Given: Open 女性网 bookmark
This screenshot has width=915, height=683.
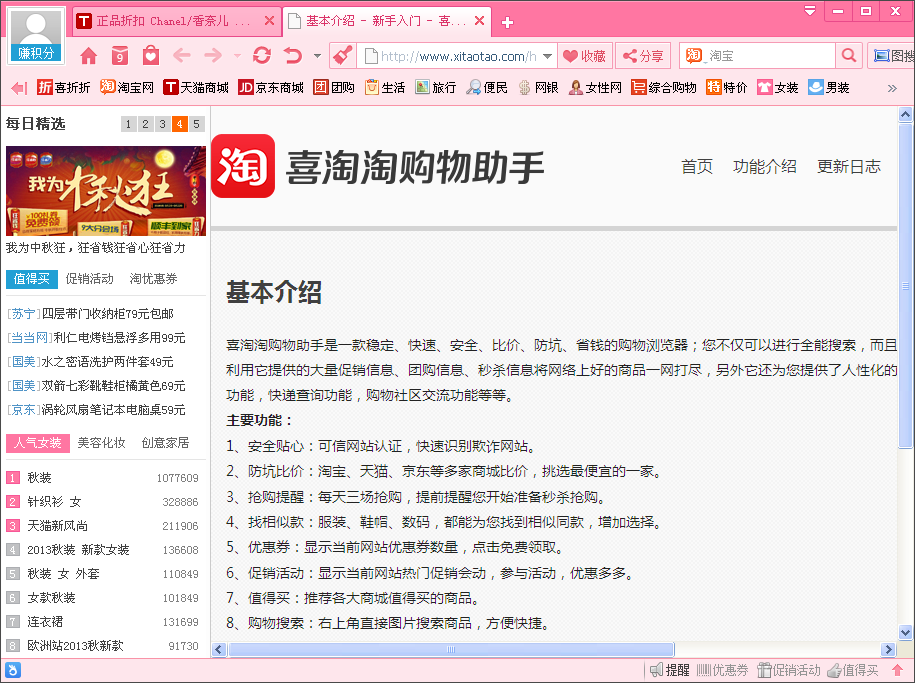Looking at the screenshot, I should [595, 88].
